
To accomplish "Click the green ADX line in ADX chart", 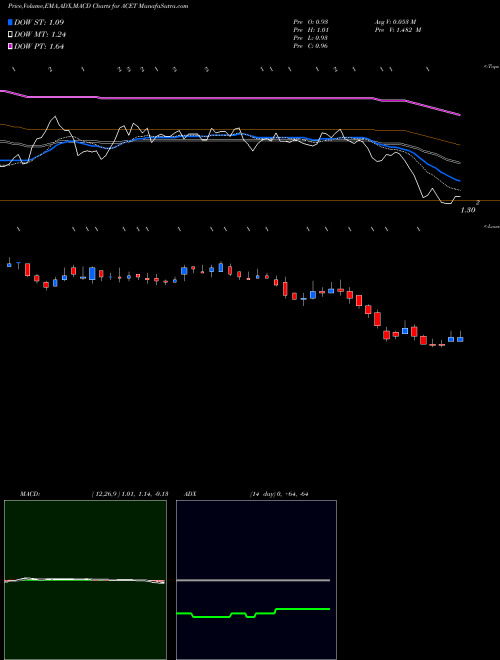I will (x=253, y=613).
